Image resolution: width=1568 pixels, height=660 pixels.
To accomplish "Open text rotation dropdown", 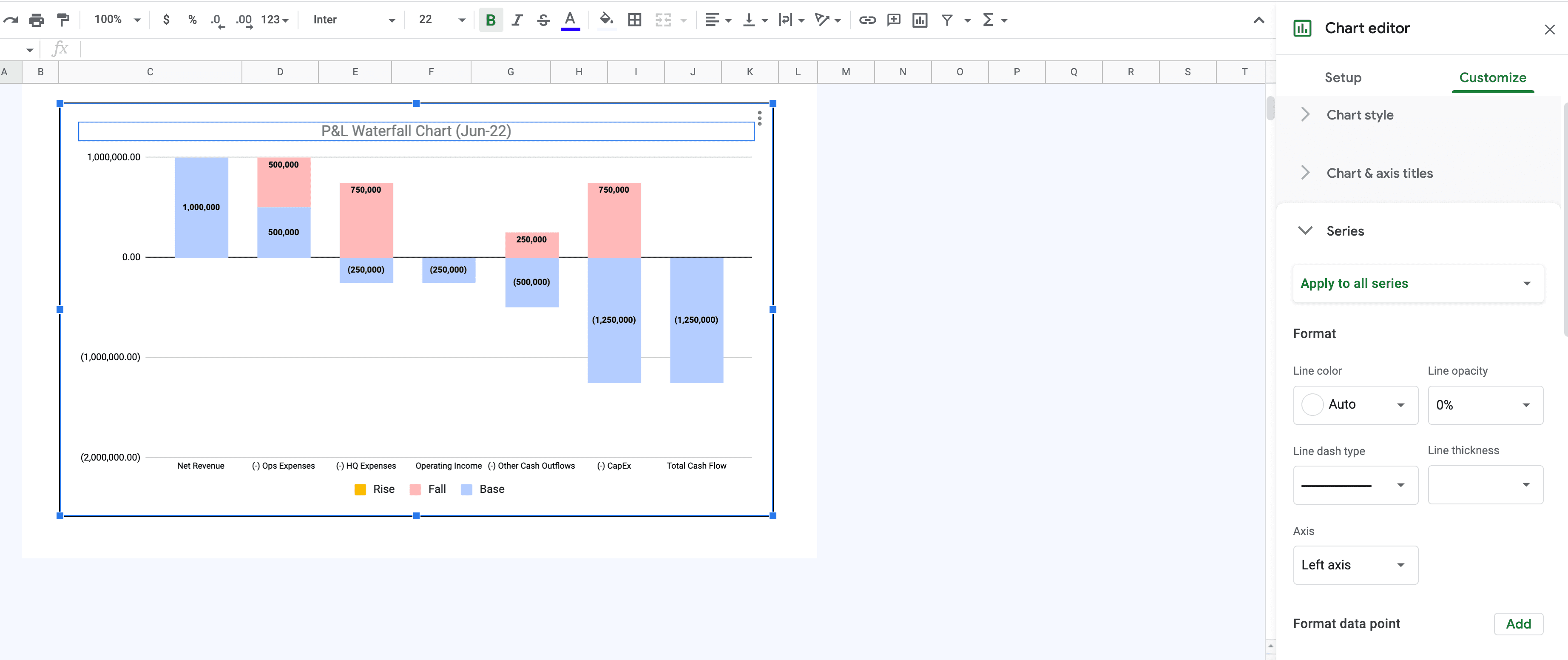I will [828, 20].
